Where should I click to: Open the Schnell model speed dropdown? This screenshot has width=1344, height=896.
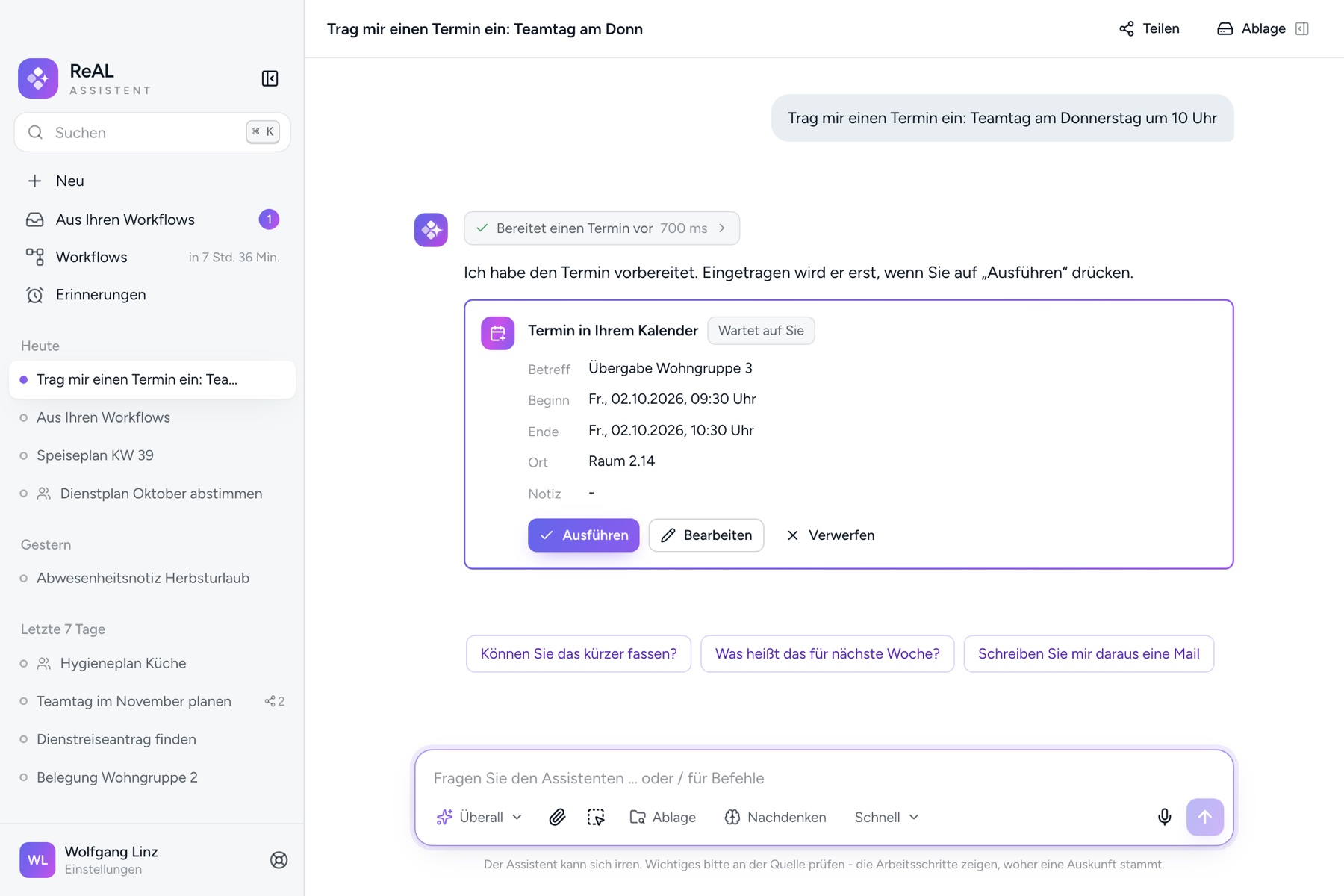887,817
